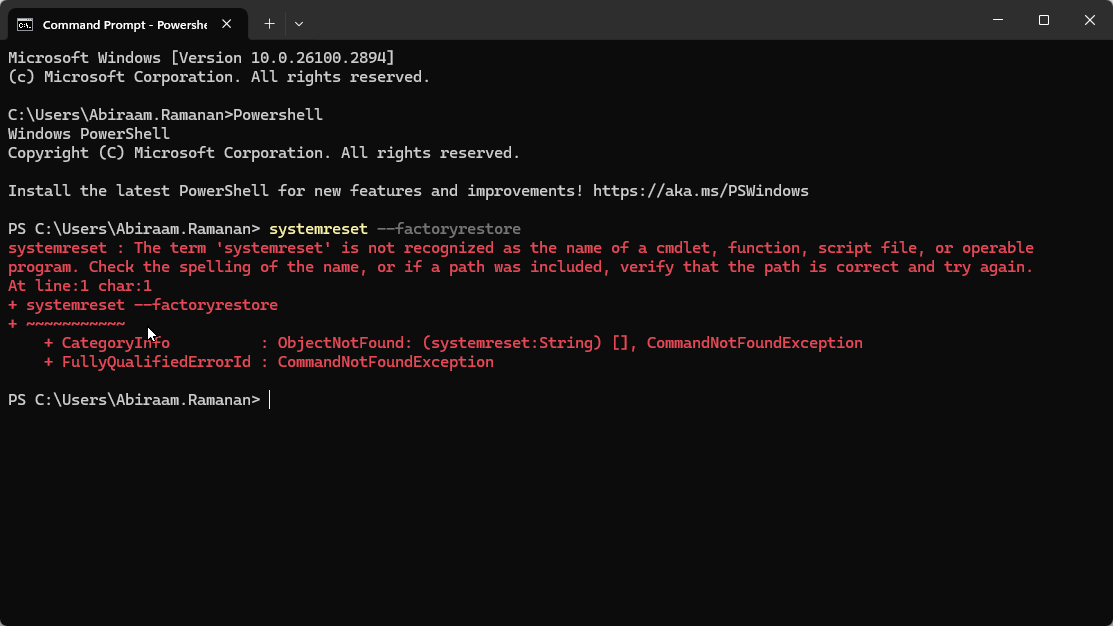1113x626 pixels.
Task: Click the 'At line:1 char:1' error text
Action: 80,286
